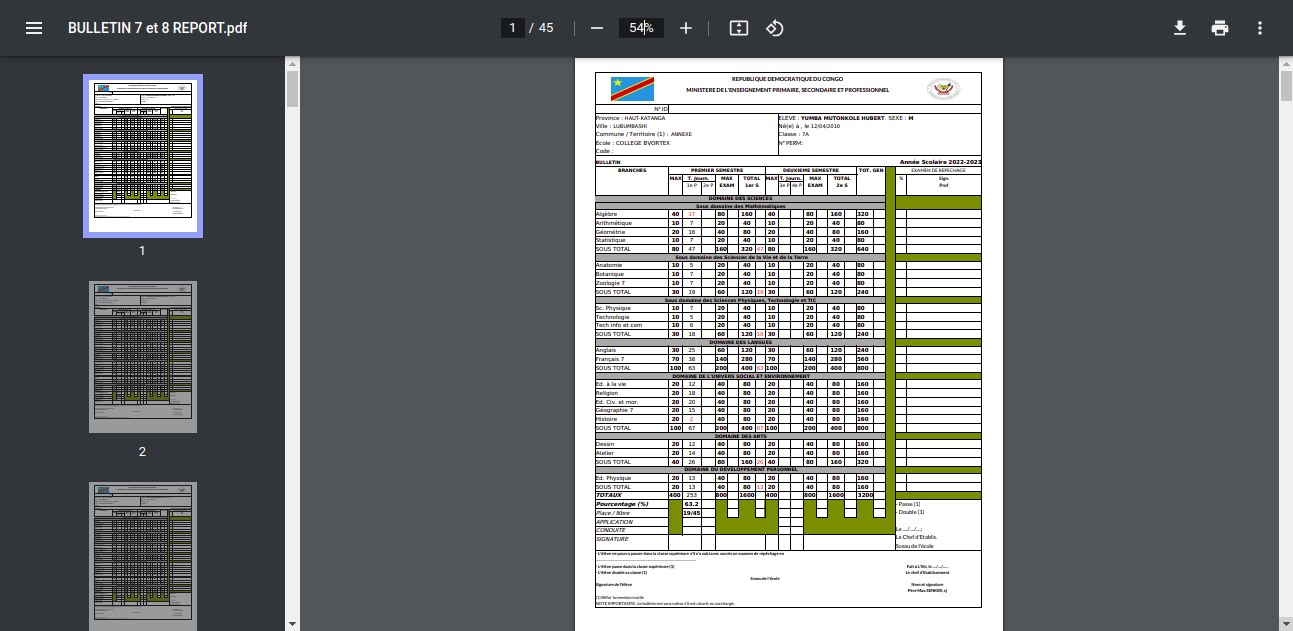Click the document title BULLETIN 7 et 8 REPORT.pdf
The height and width of the screenshot is (631, 1293).
(157, 28)
